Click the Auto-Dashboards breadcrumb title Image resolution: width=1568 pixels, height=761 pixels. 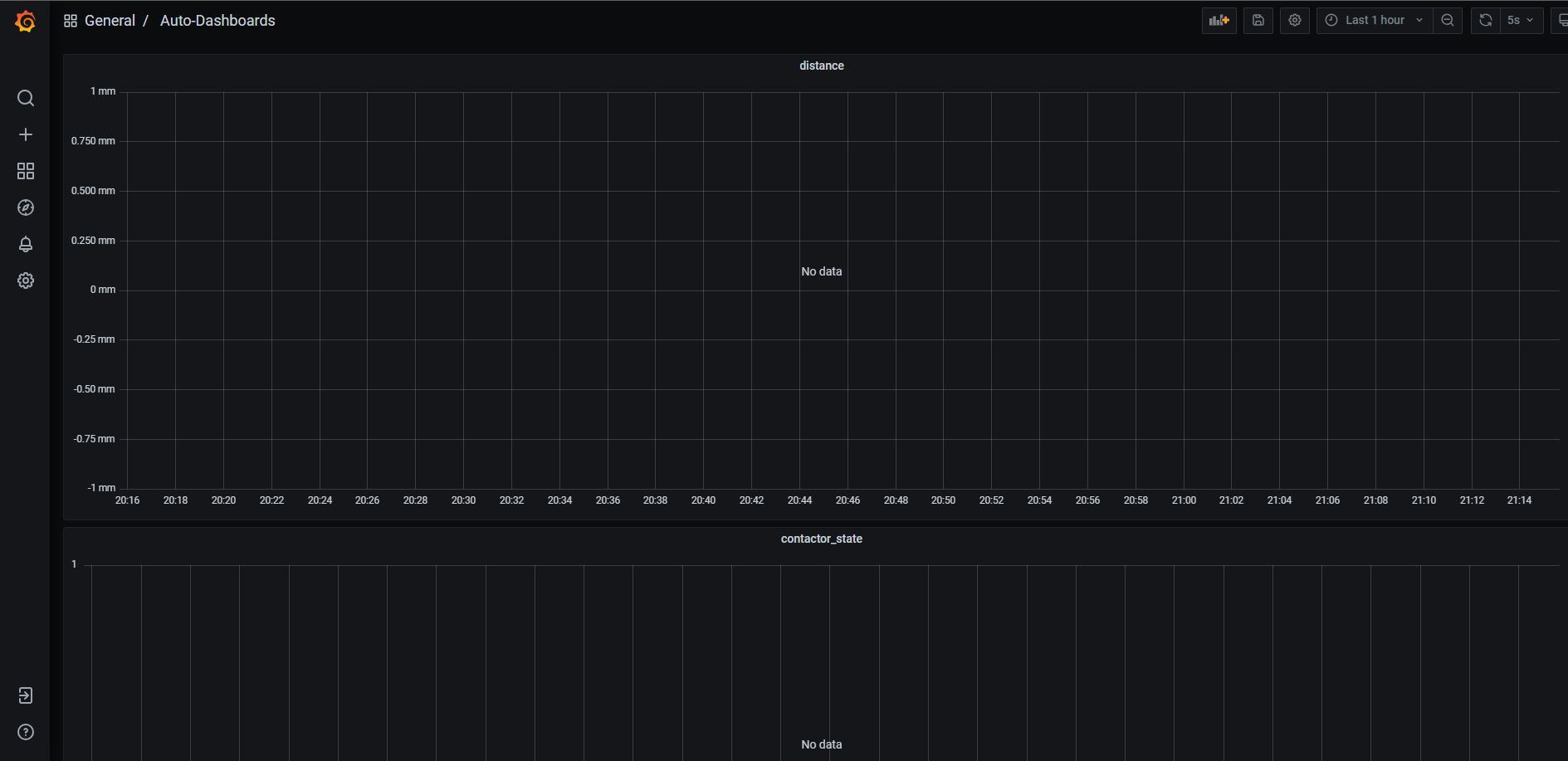coord(217,21)
